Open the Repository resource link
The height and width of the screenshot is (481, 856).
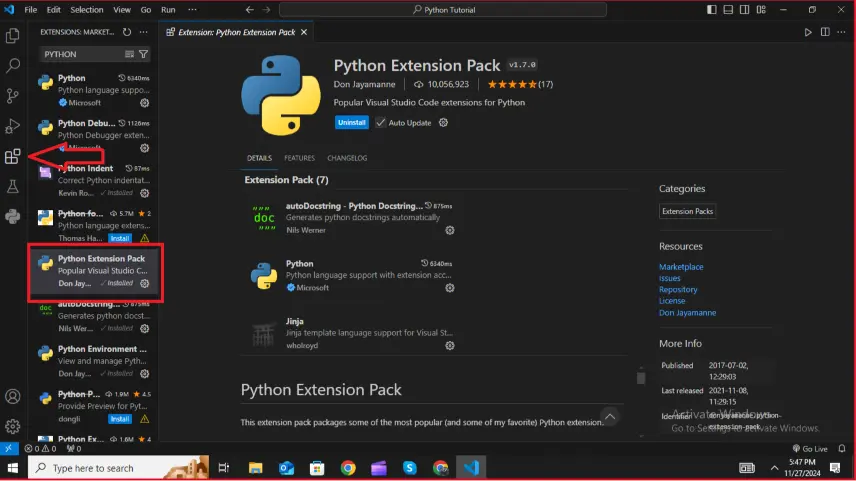[678, 289]
